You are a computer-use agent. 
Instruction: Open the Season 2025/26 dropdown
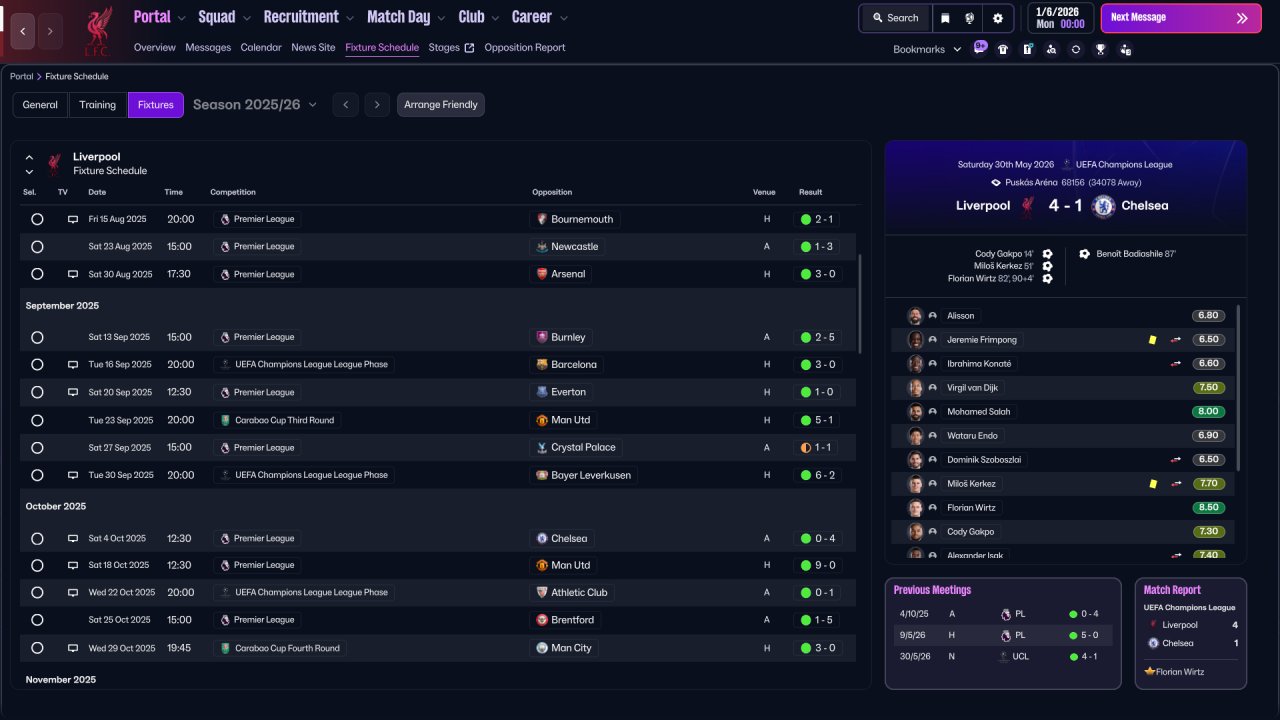point(255,105)
